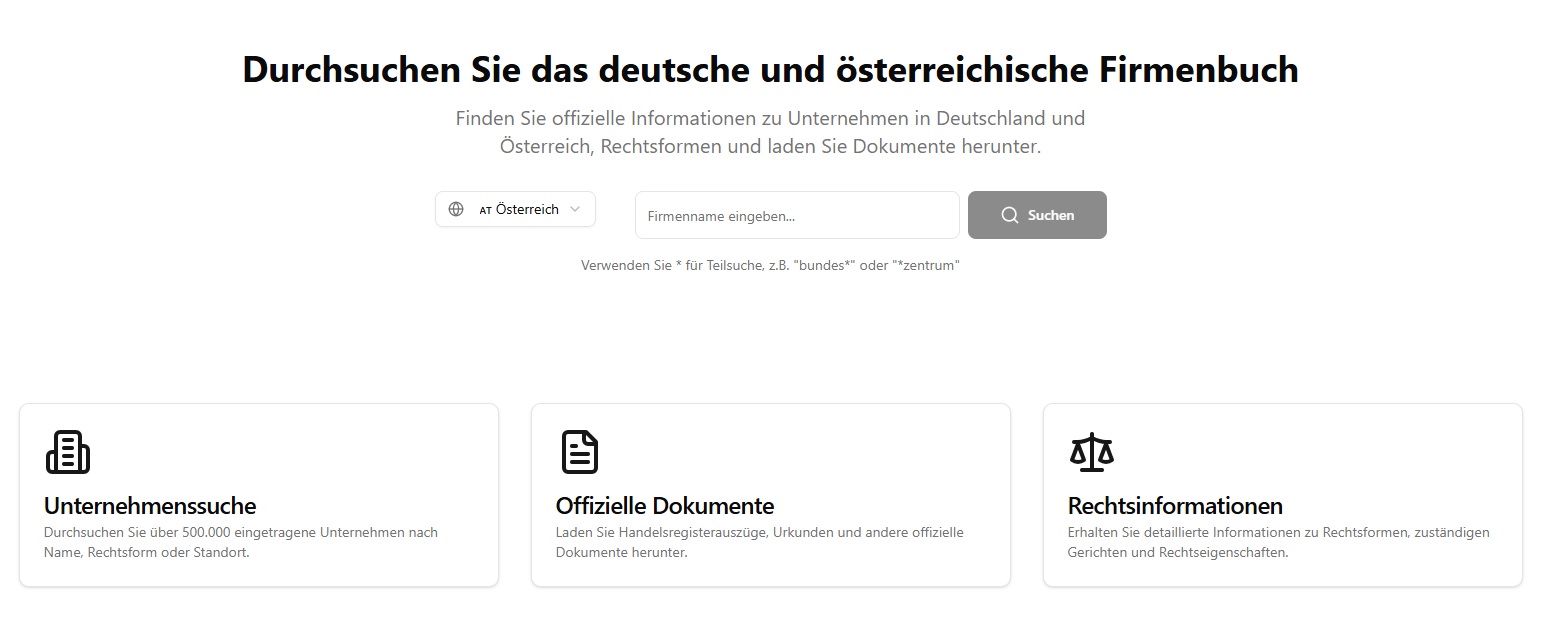Click the magnifier icon in Suchen button
1558x633 pixels.
[1009, 215]
